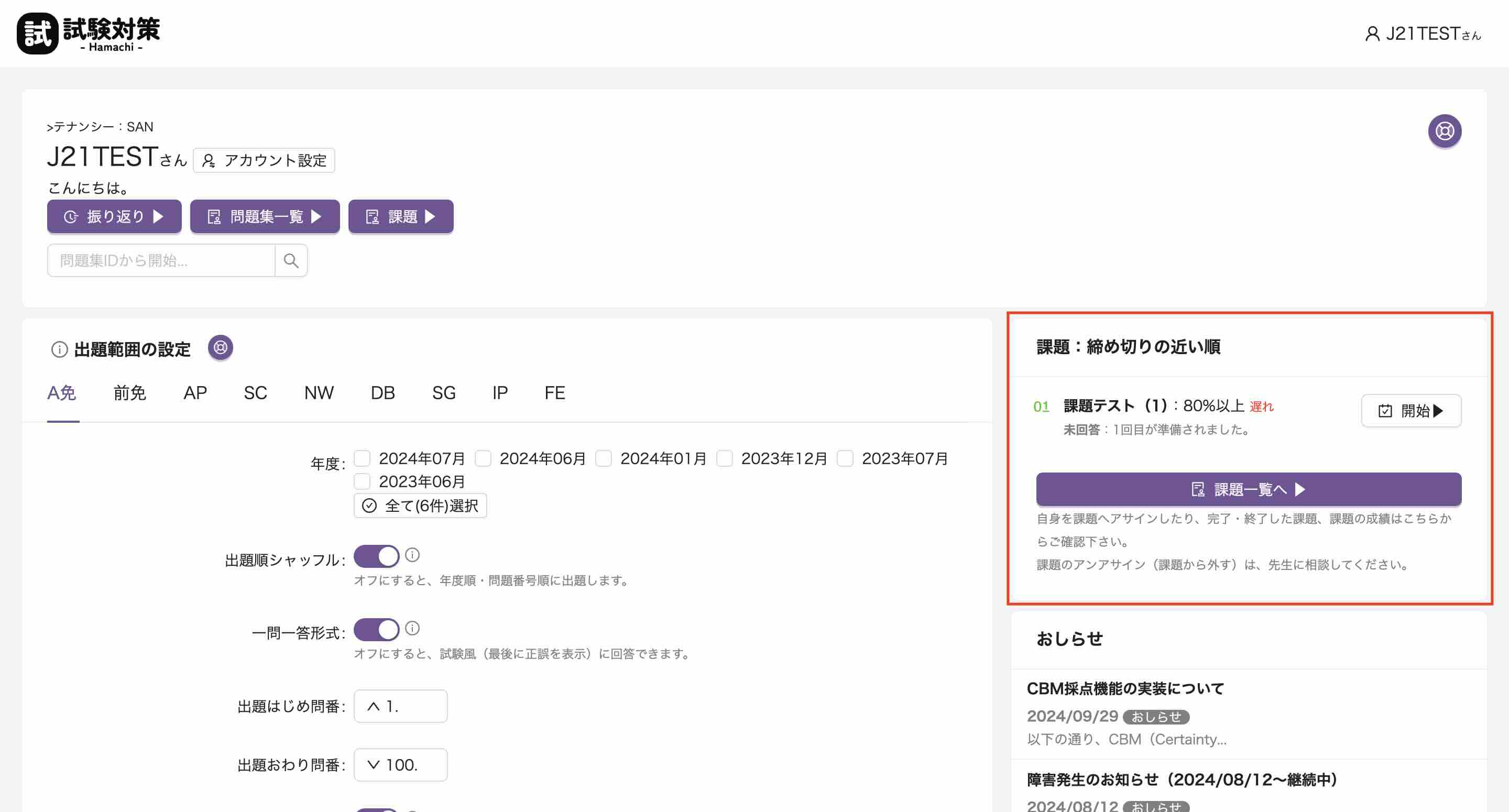Click info icon next to 出題順シャッフル toggle

coord(412,555)
